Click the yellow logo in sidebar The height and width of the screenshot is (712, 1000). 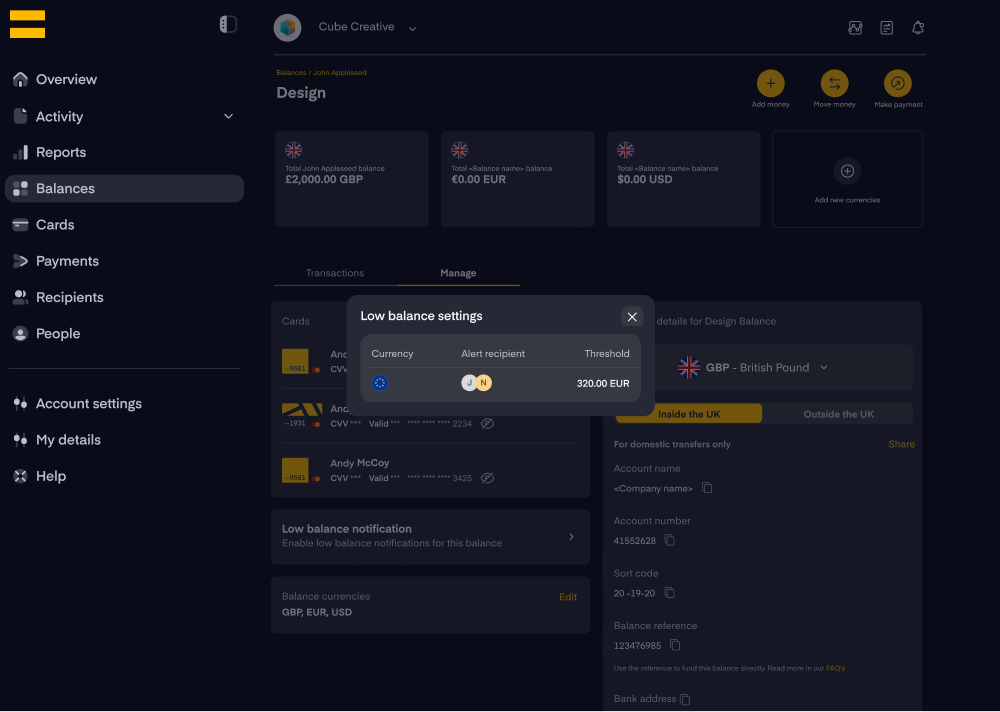click(x=27, y=24)
